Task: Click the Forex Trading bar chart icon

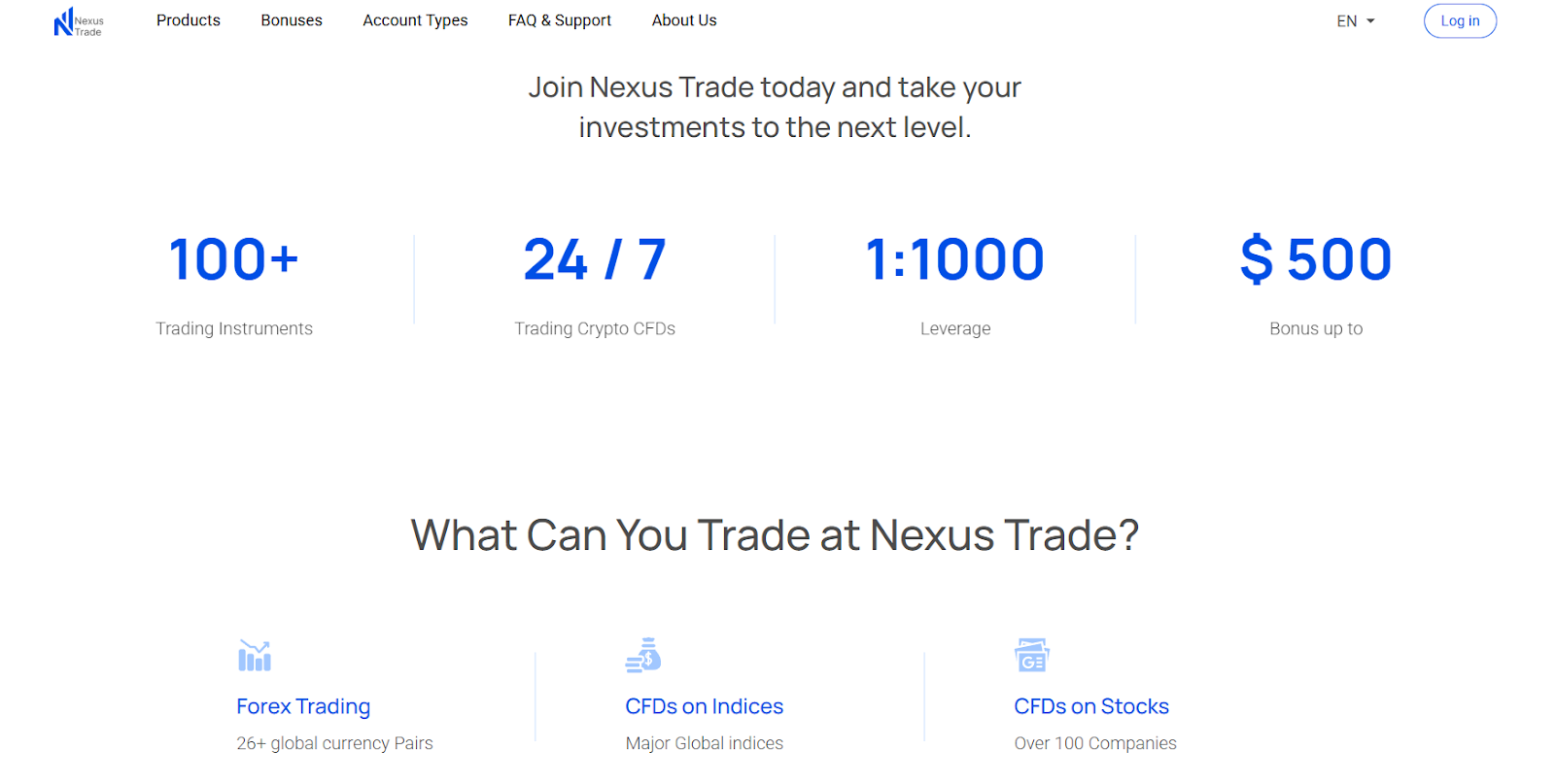Action: 255,656
